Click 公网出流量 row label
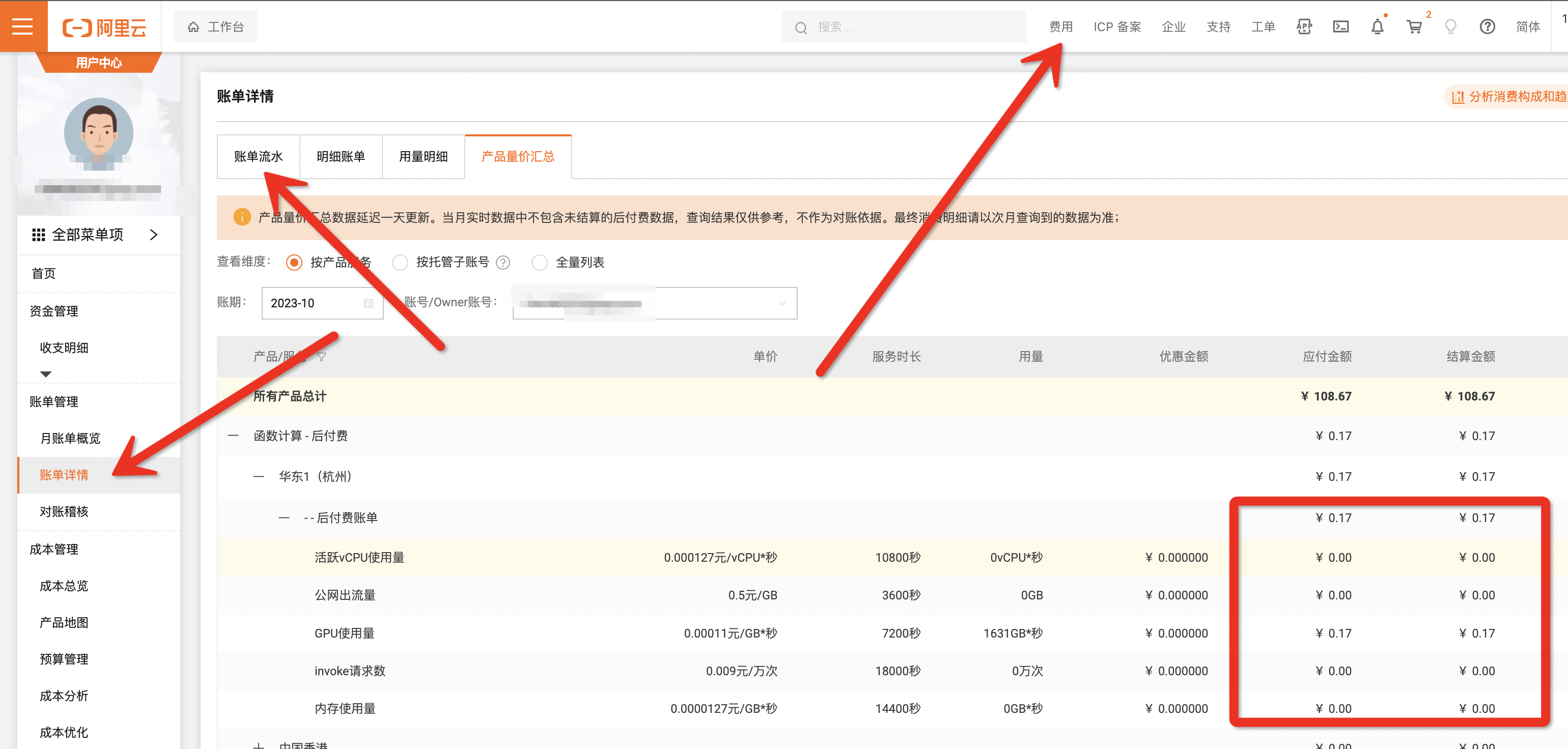1568x749 pixels. 345,595
